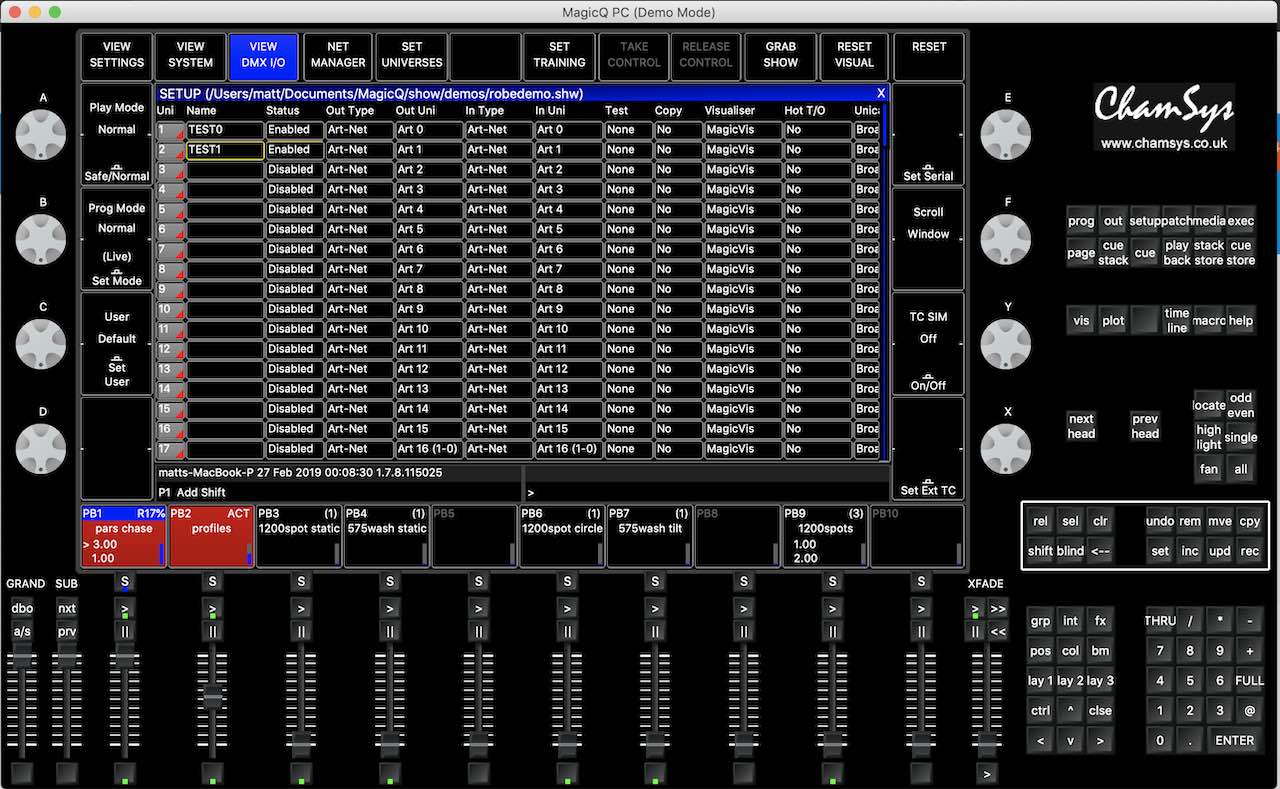Click the next head key
The image size is (1280, 789).
(1081, 426)
